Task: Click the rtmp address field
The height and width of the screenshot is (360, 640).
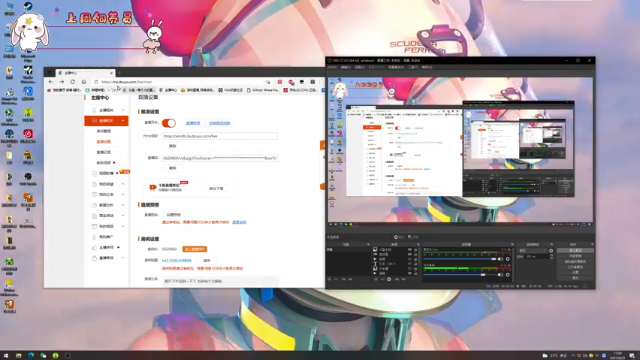Action: click(x=220, y=136)
